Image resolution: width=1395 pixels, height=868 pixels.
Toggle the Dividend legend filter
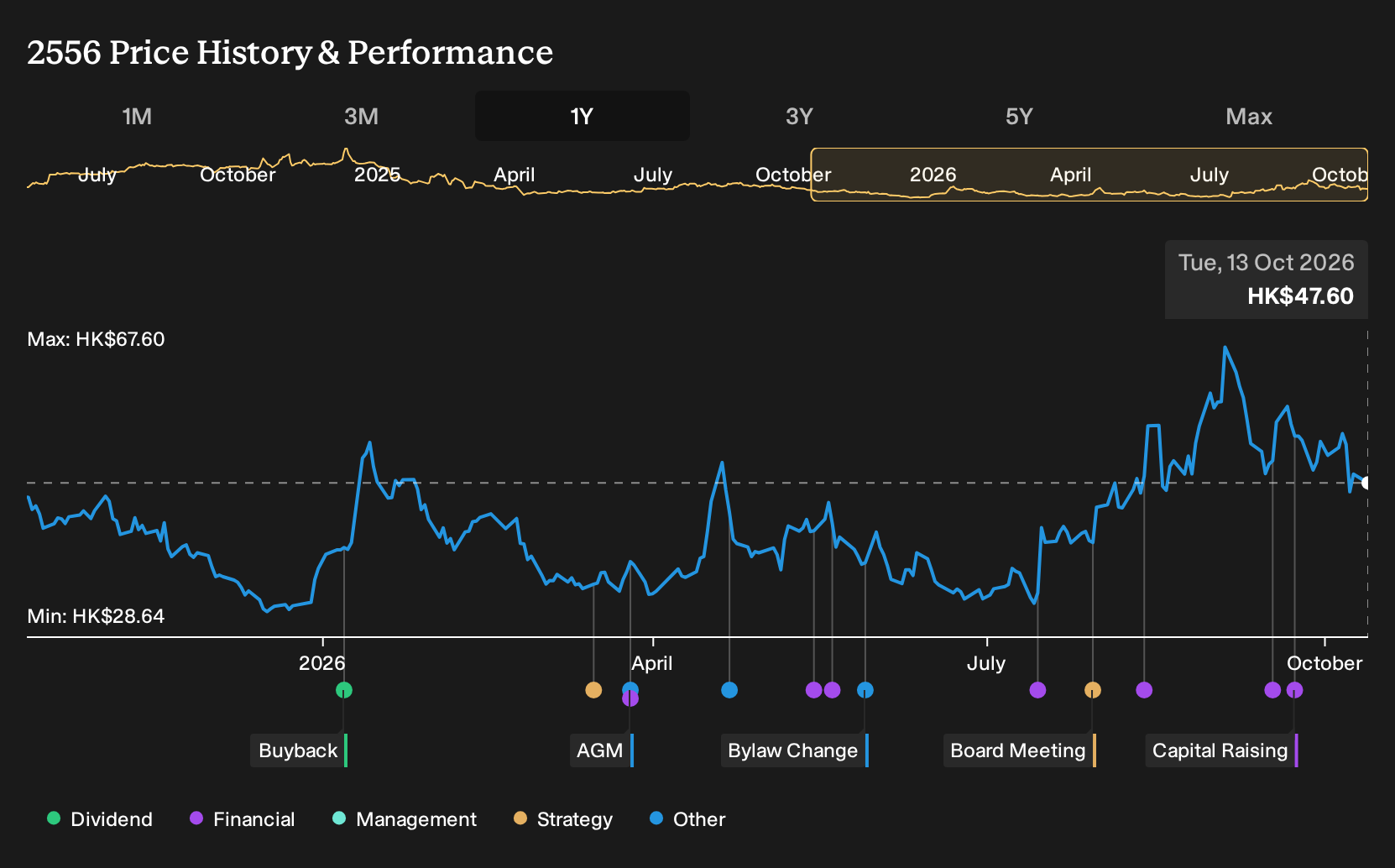[x=100, y=819]
